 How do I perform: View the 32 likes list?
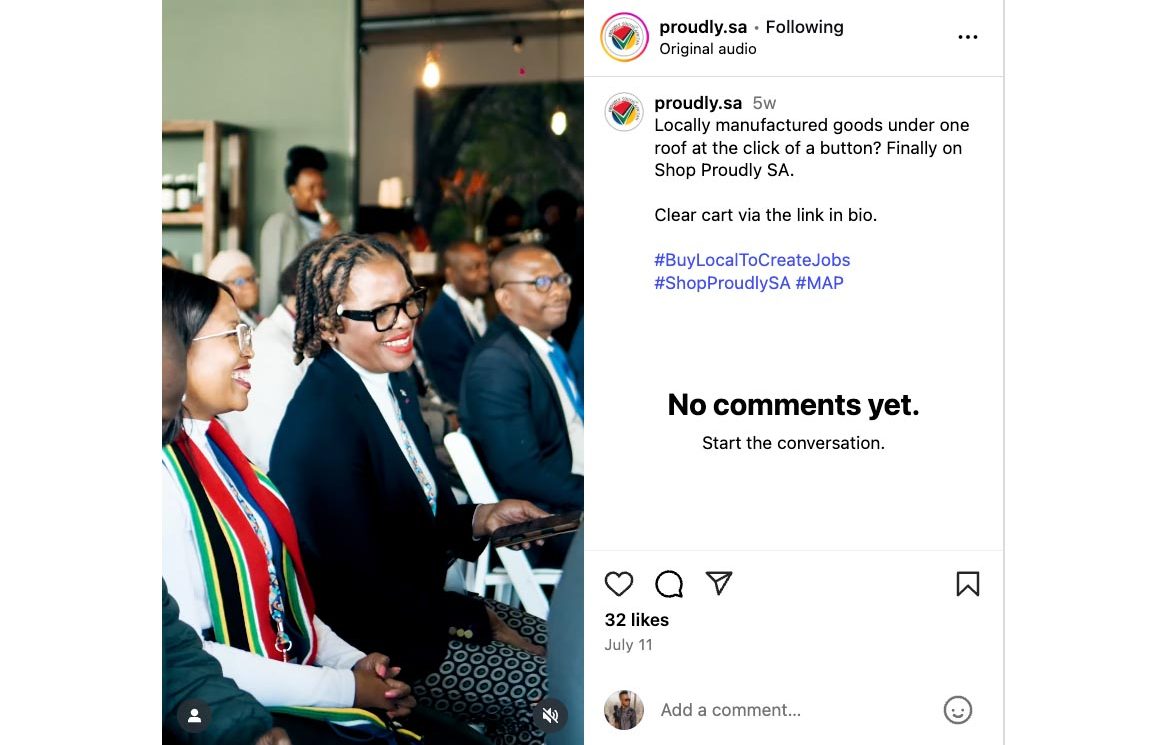pyautogui.click(x=636, y=620)
